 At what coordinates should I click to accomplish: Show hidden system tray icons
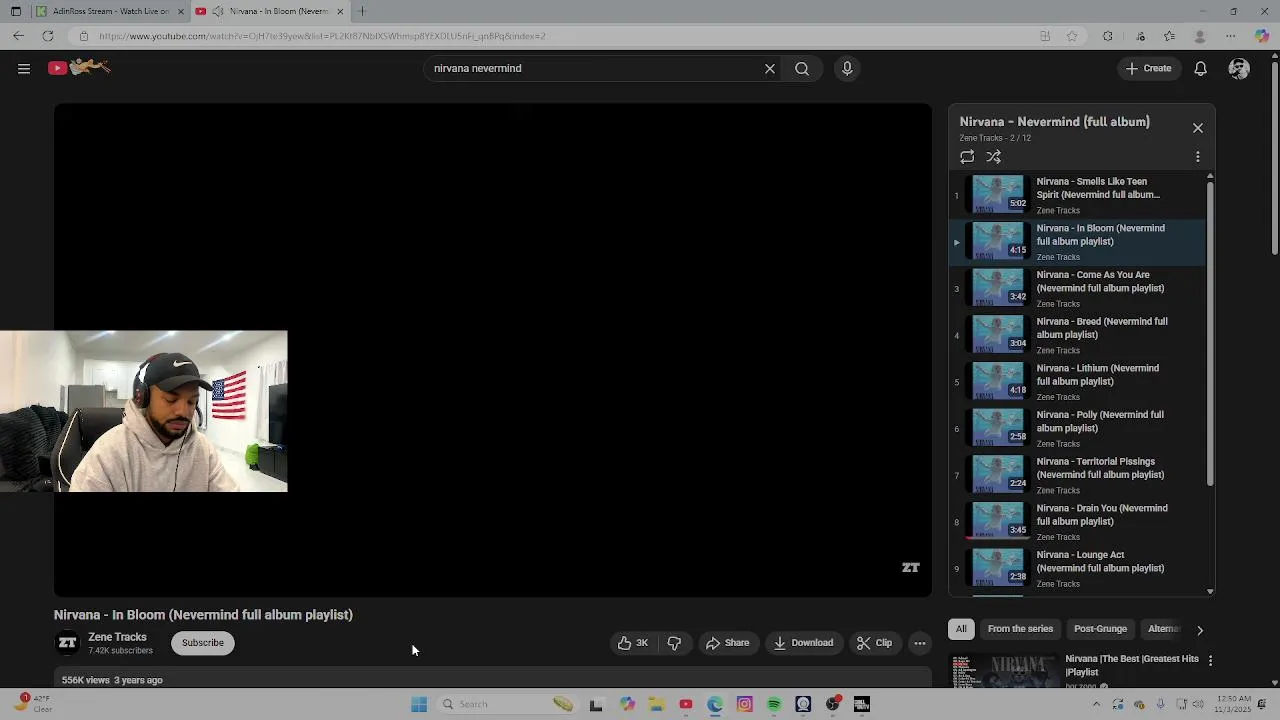coord(1096,704)
